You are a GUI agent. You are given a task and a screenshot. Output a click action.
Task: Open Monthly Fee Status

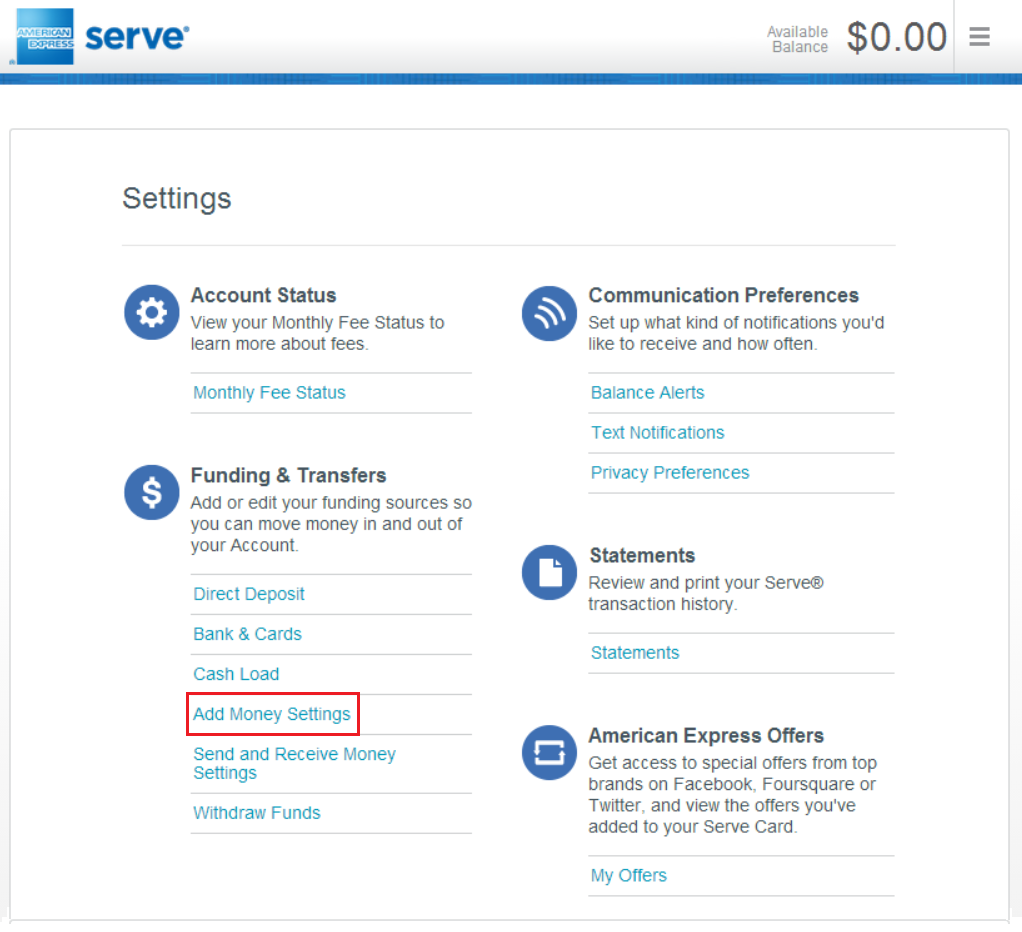click(x=268, y=392)
